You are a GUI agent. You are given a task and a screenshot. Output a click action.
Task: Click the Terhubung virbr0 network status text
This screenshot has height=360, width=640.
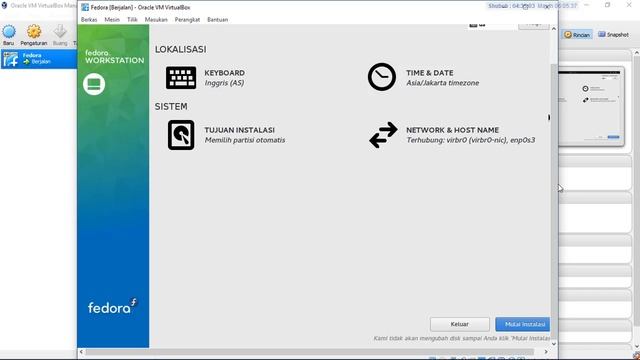pyautogui.click(x=471, y=140)
